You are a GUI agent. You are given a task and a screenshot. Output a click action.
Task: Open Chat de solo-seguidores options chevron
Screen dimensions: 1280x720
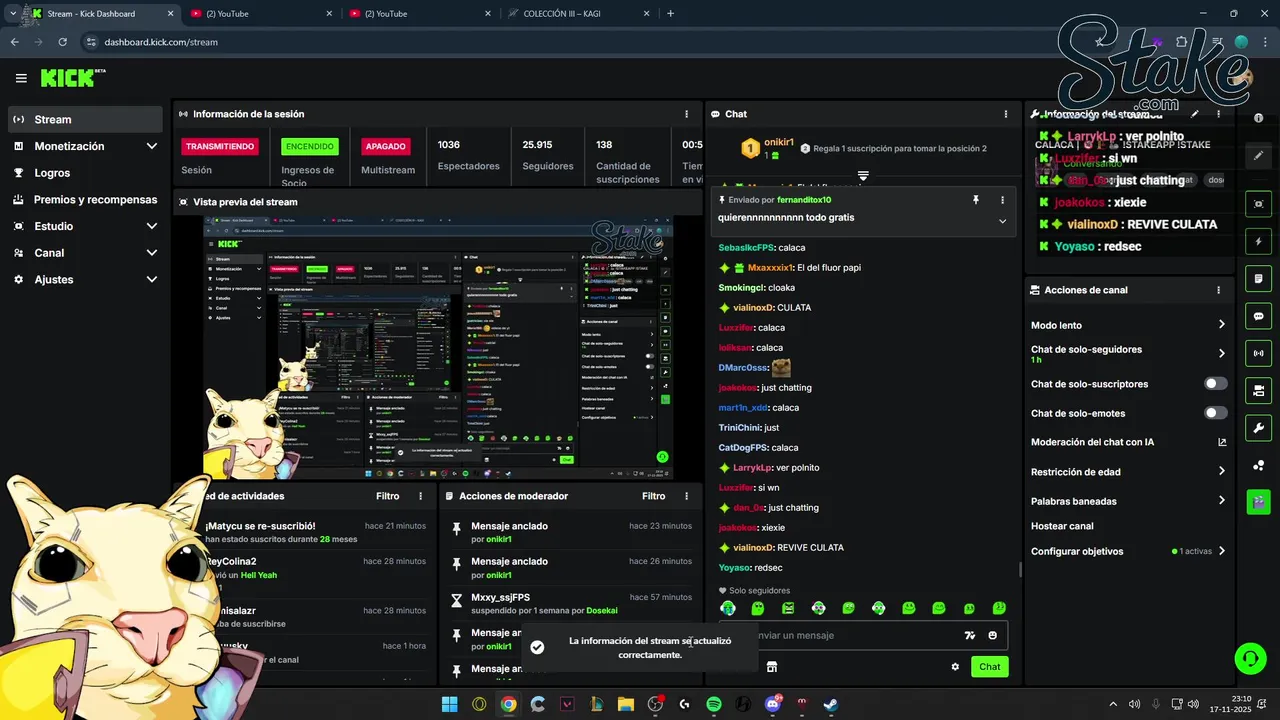1221,353
